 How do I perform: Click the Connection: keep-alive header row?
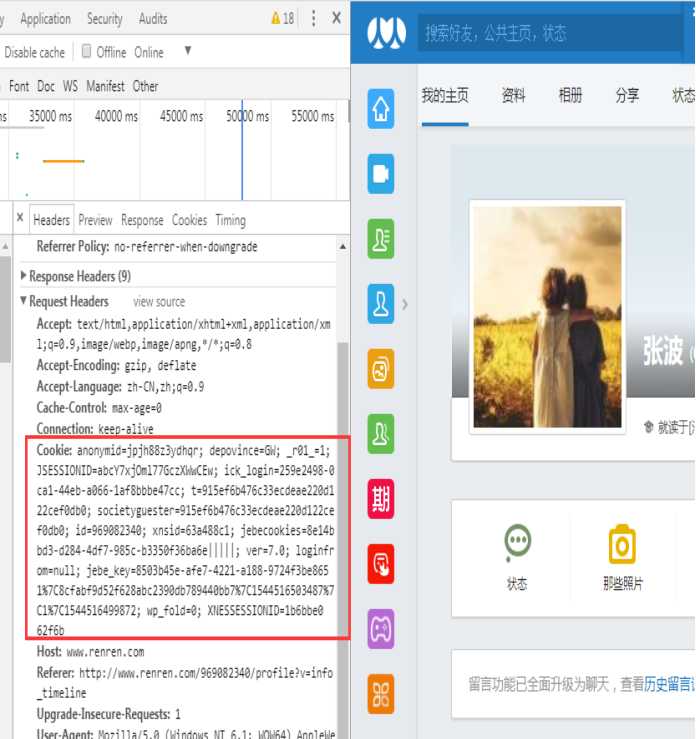(95, 429)
